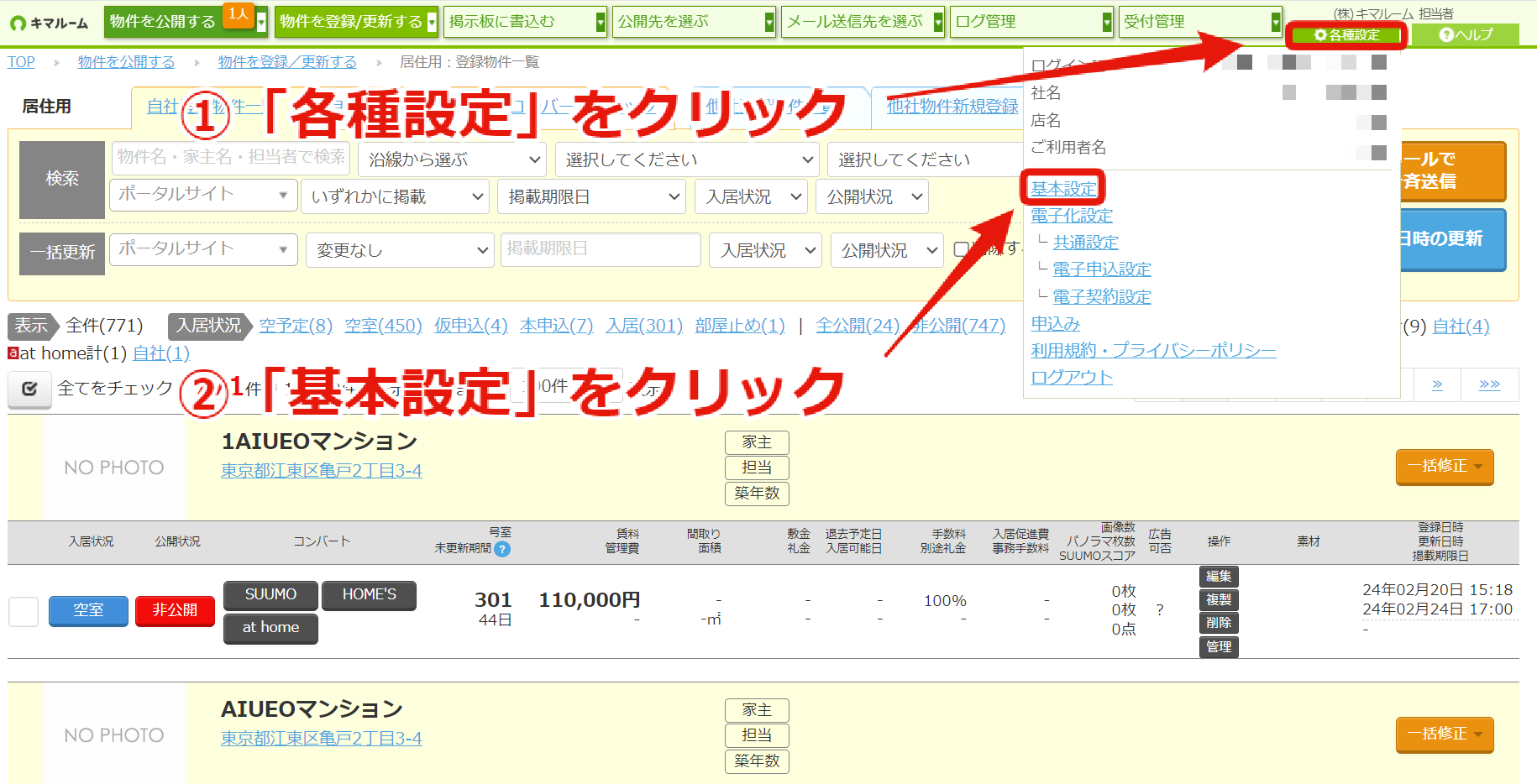
Task: Click 家主 button of 1AIUEOマンション
Action: 757,442
